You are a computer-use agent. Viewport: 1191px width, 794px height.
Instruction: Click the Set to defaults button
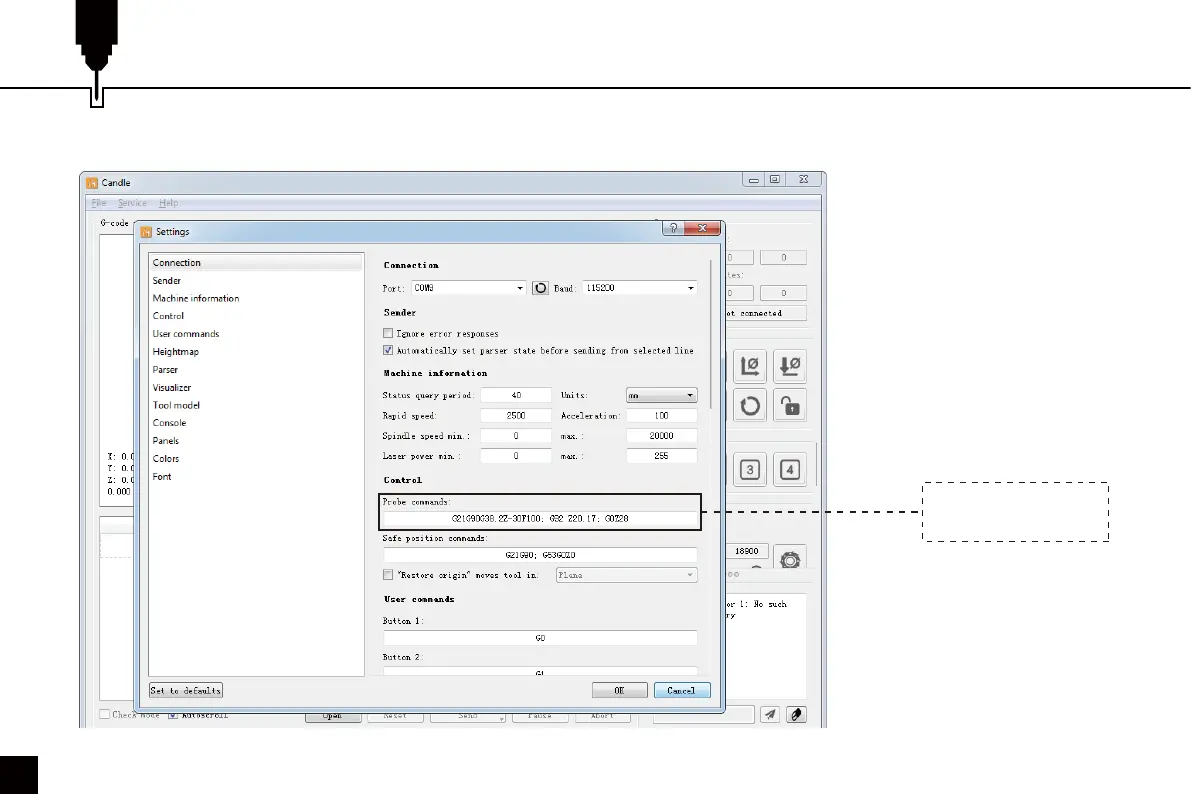[186, 690]
